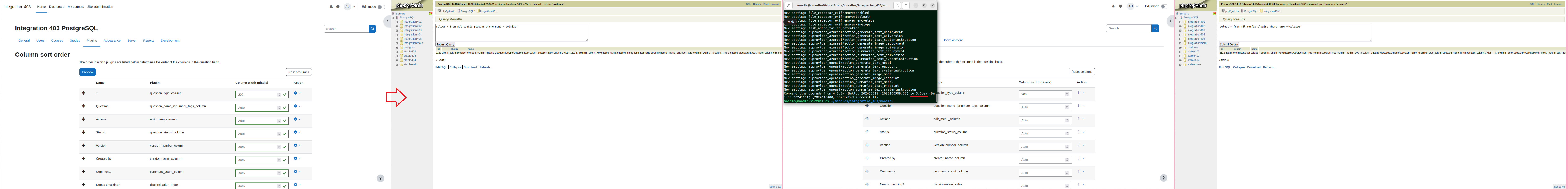
Task: Open the Dashboard nav item
Action: [57, 7]
